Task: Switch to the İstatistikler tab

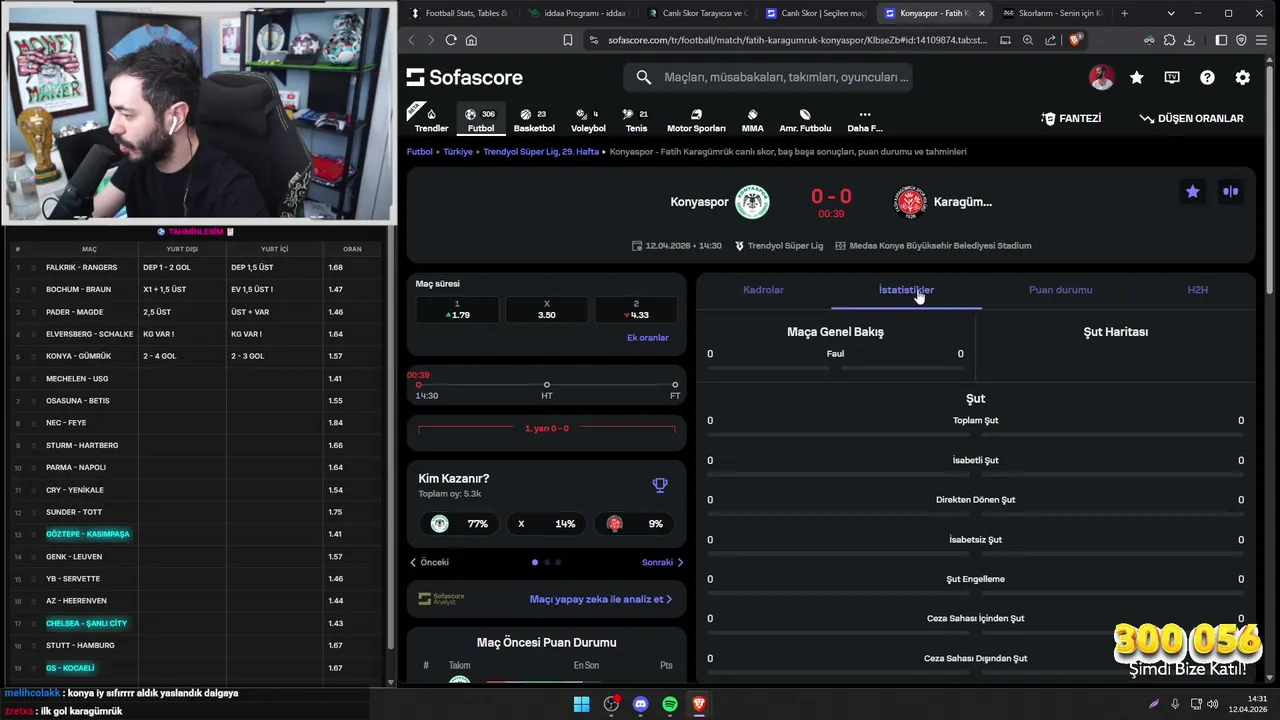Action: click(906, 290)
